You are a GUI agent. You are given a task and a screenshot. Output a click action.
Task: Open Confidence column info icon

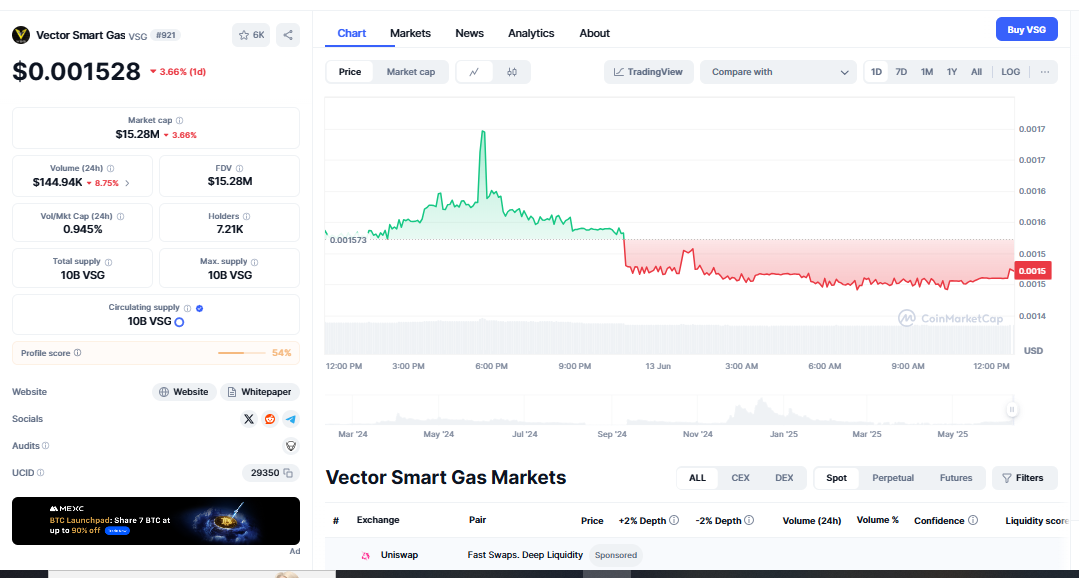tap(973, 521)
